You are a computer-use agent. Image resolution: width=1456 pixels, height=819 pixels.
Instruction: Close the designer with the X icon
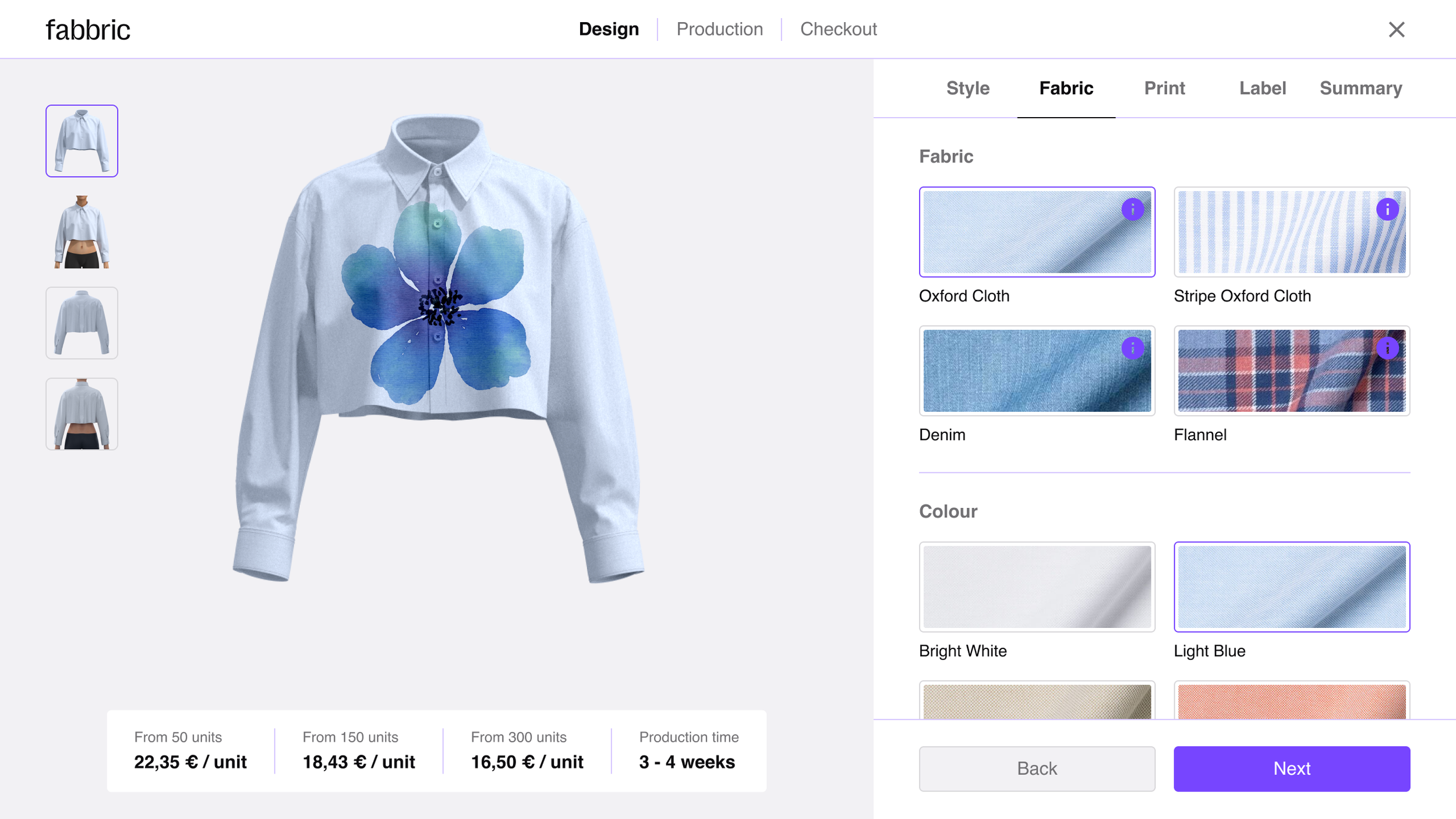click(1396, 29)
